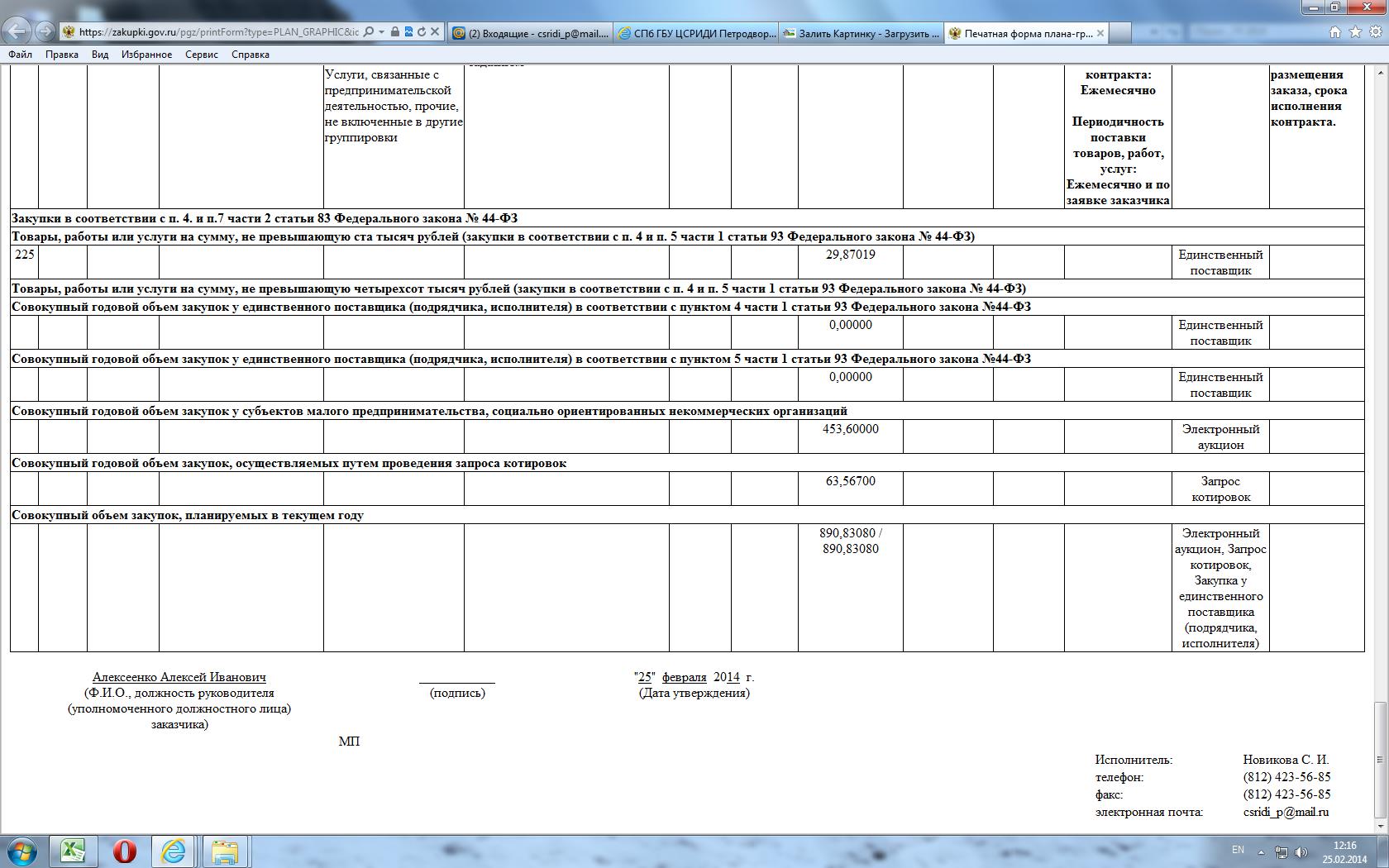The image size is (1389, 868).
Task: Click the security lock icon in address bar
Action: pos(395,32)
